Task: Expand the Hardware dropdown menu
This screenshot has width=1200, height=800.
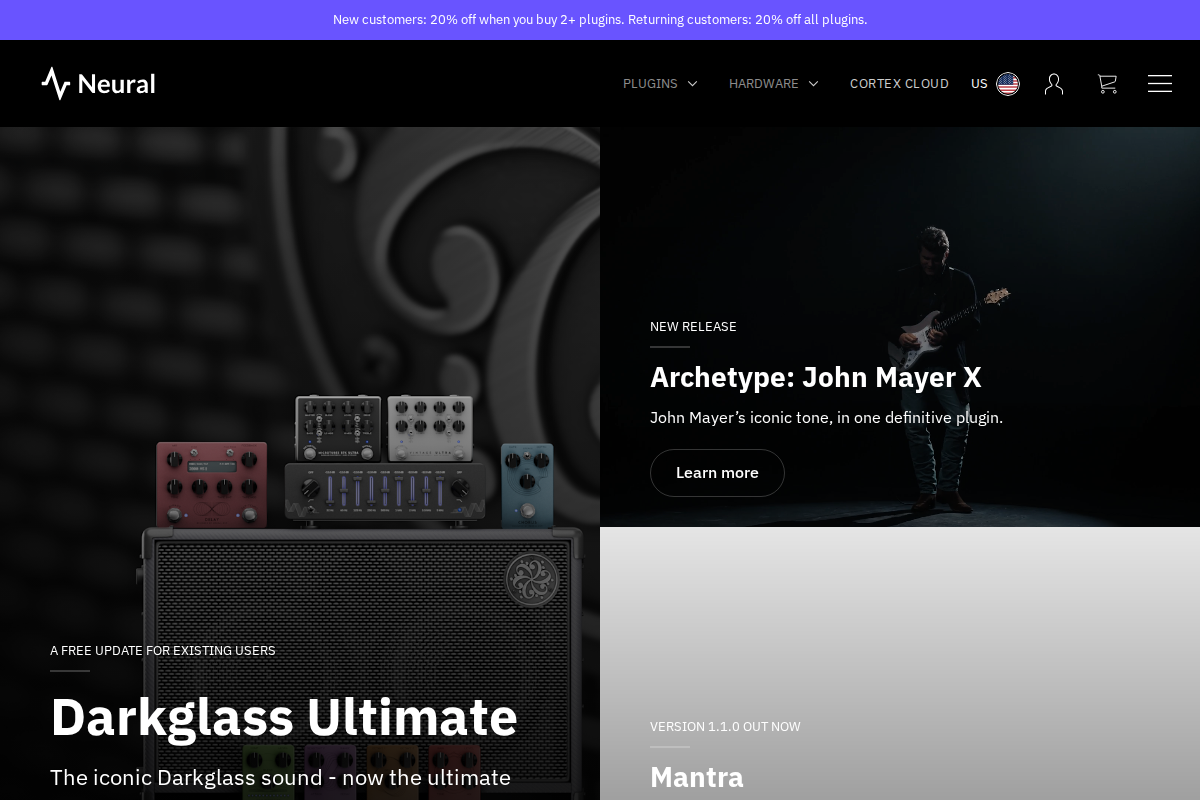Action: tap(774, 84)
